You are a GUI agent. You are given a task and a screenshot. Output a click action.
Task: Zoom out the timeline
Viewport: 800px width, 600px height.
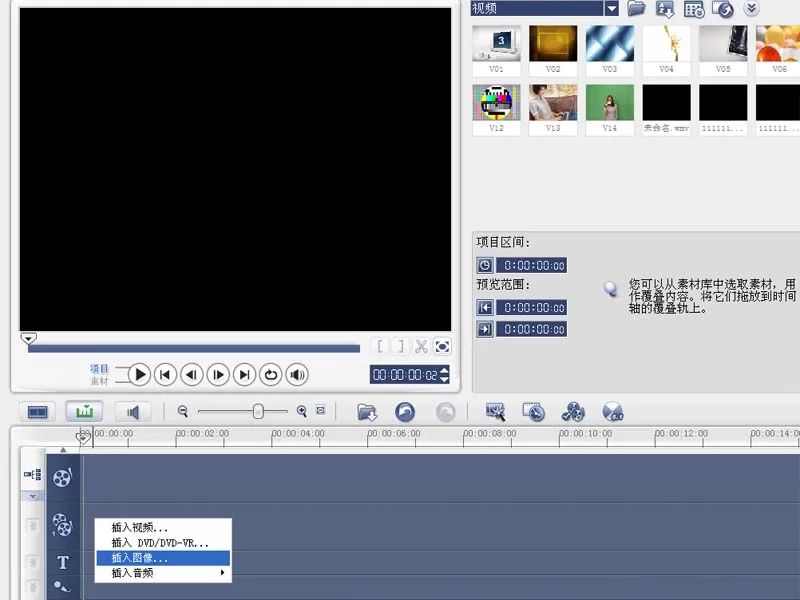point(183,411)
